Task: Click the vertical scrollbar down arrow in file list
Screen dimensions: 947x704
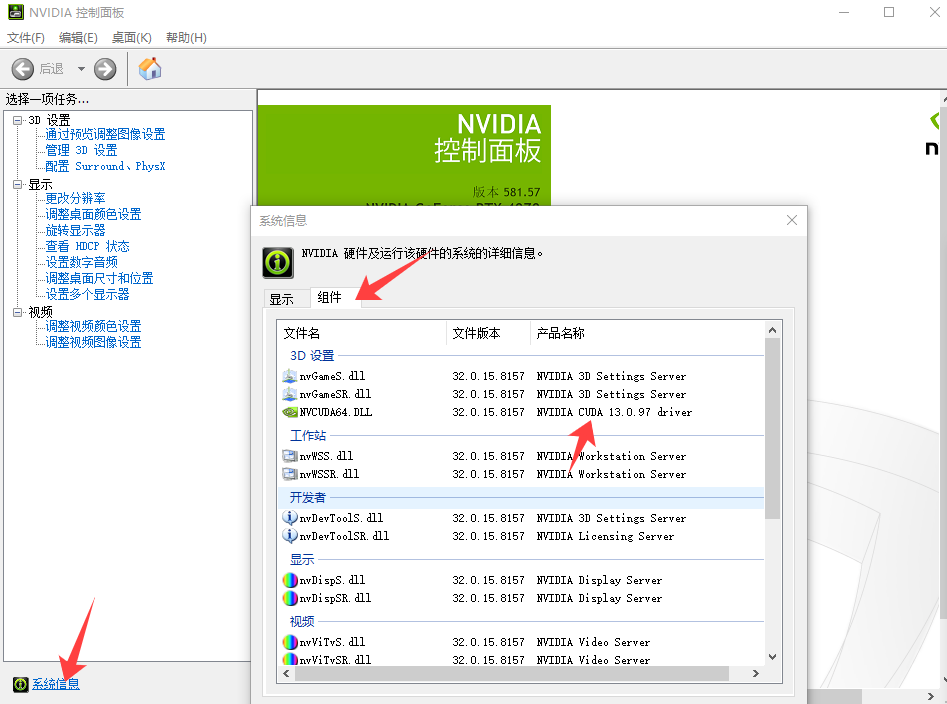Action: coord(772,656)
